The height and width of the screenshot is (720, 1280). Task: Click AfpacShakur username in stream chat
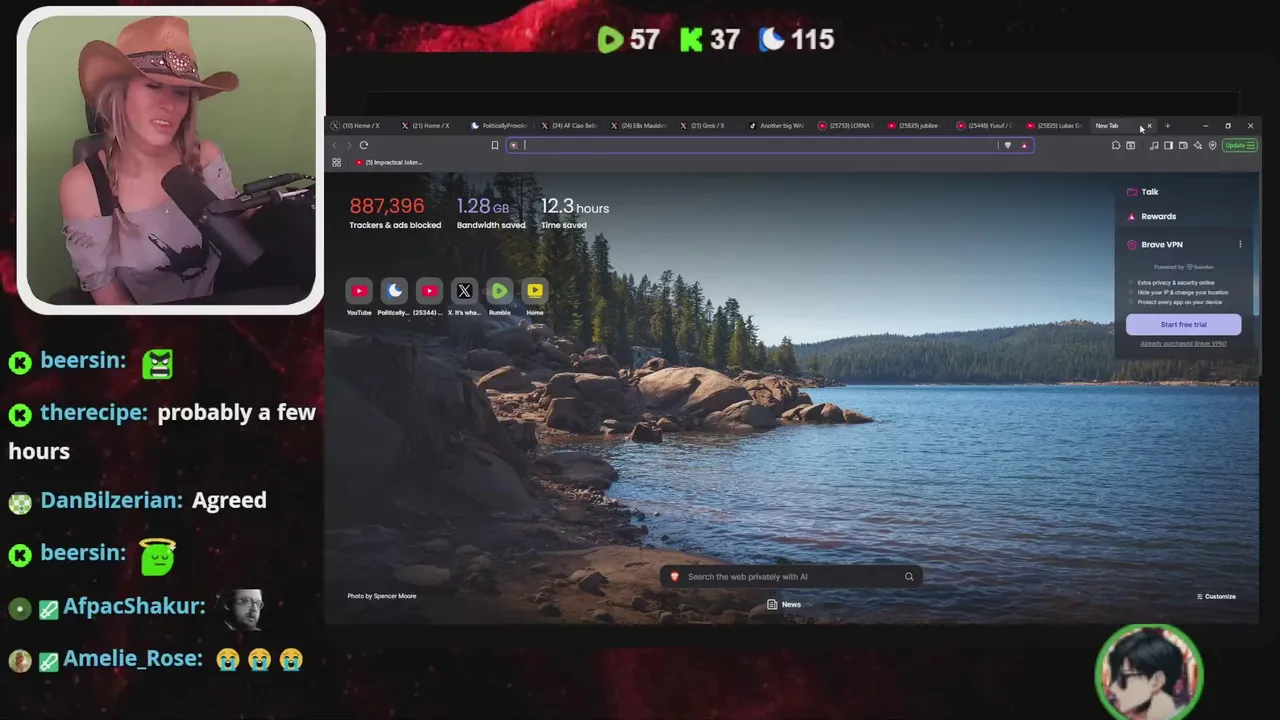[134, 606]
